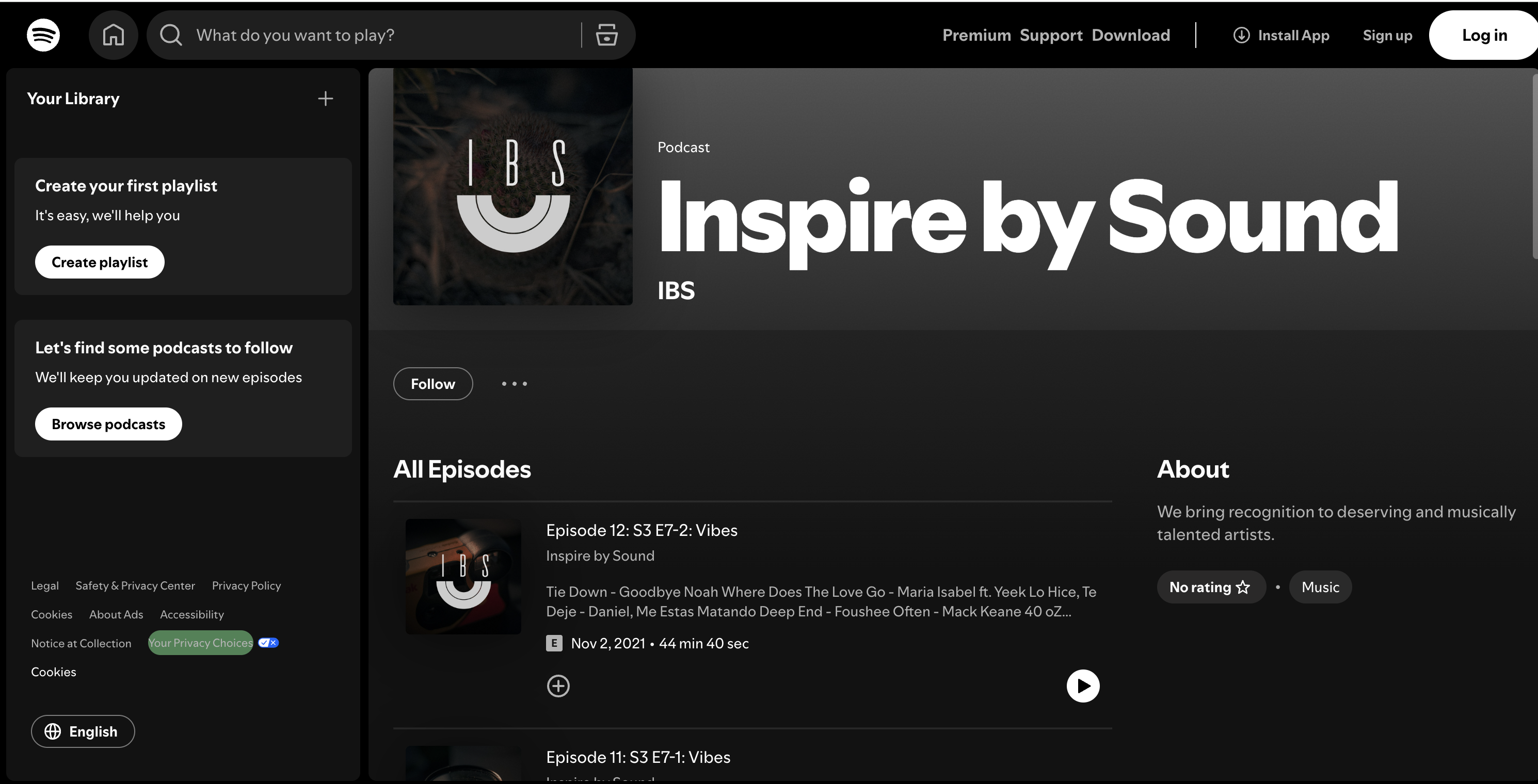Click the Cookies button below Notice at Collection
The image size is (1538, 784).
(x=54, y=671)
